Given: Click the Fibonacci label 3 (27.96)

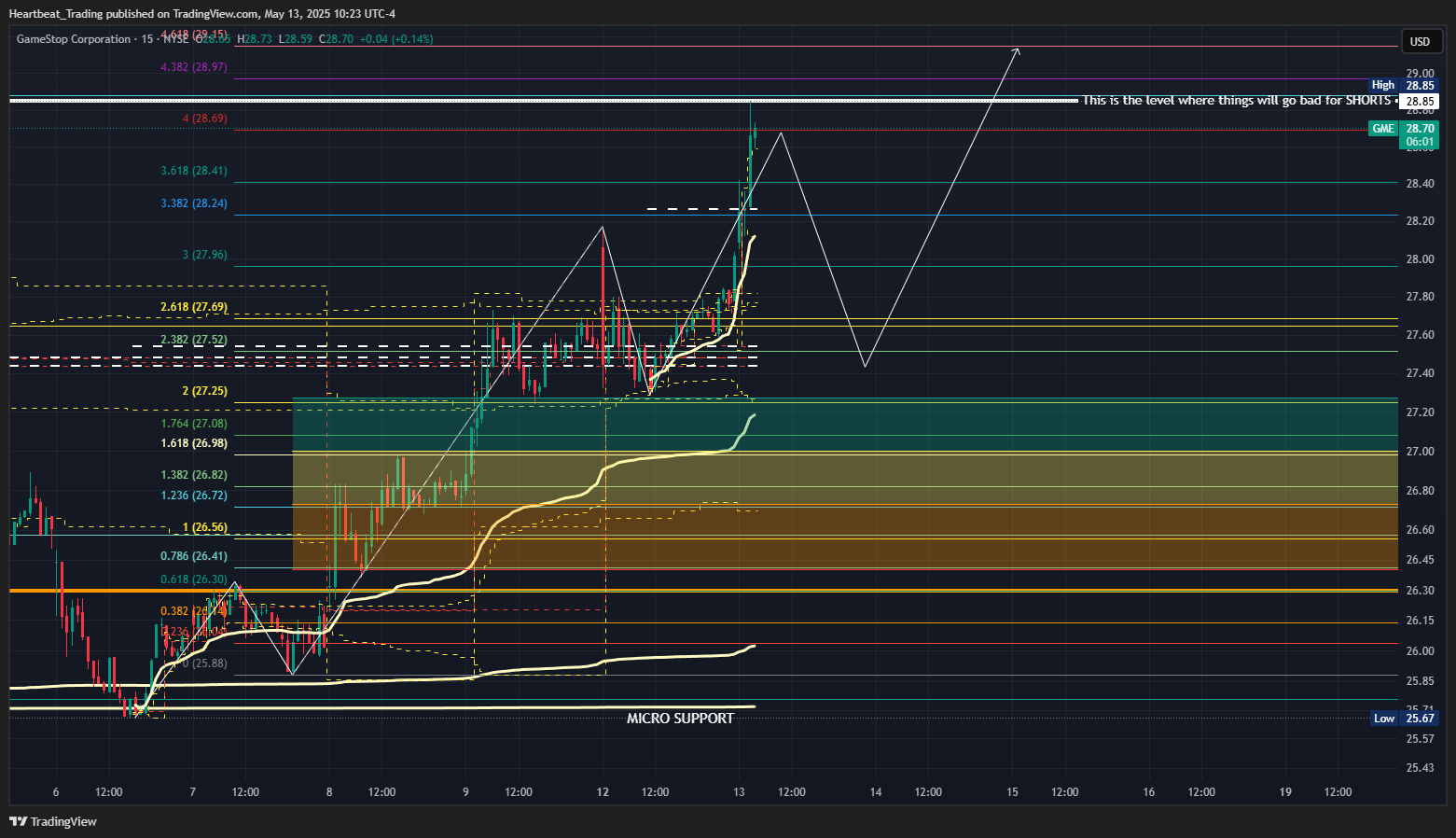Looking at the screenshot, I should (205, 255).
